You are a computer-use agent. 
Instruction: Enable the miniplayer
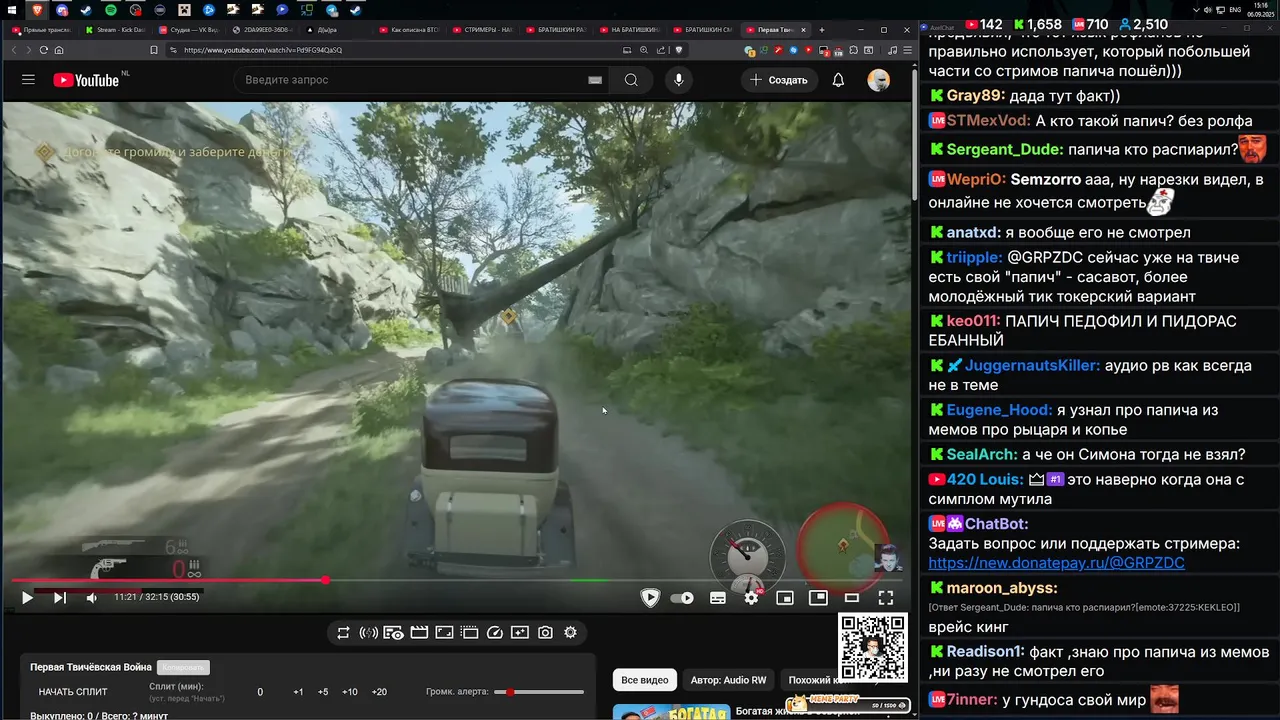pyautogui.click(x=785, y=598)
